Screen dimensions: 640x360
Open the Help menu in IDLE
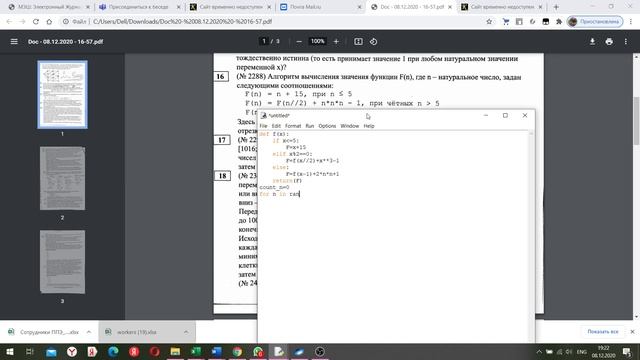369,126
